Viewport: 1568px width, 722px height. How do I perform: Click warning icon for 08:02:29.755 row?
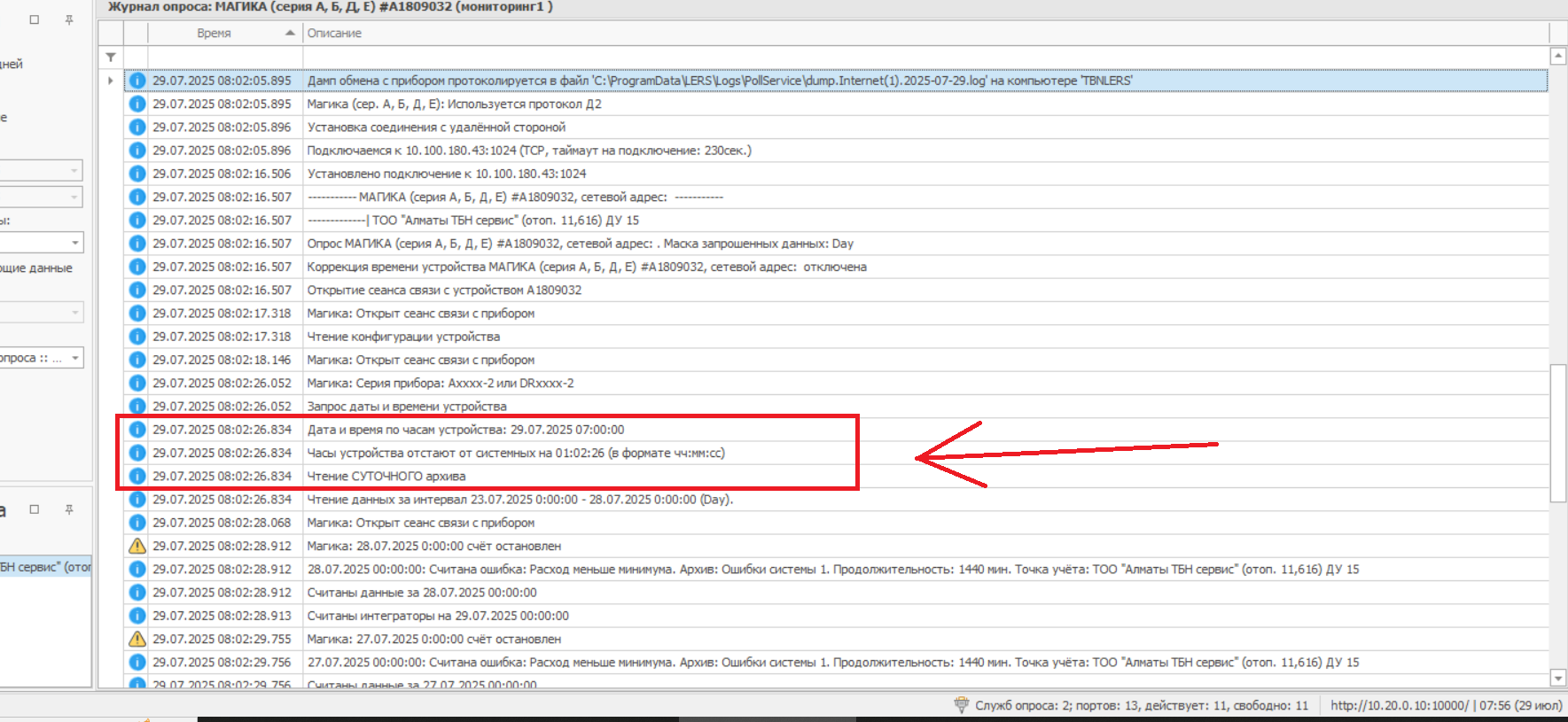(137, 639)
